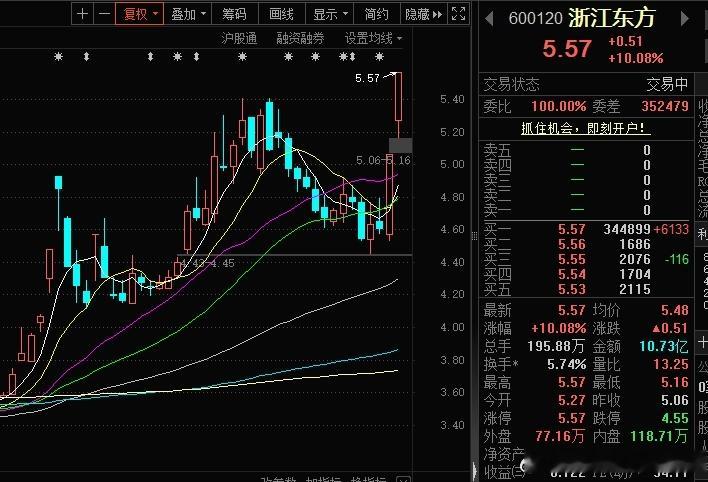Click the 卖五 ask row
708x482 pixels.
[x=586, y=150]
